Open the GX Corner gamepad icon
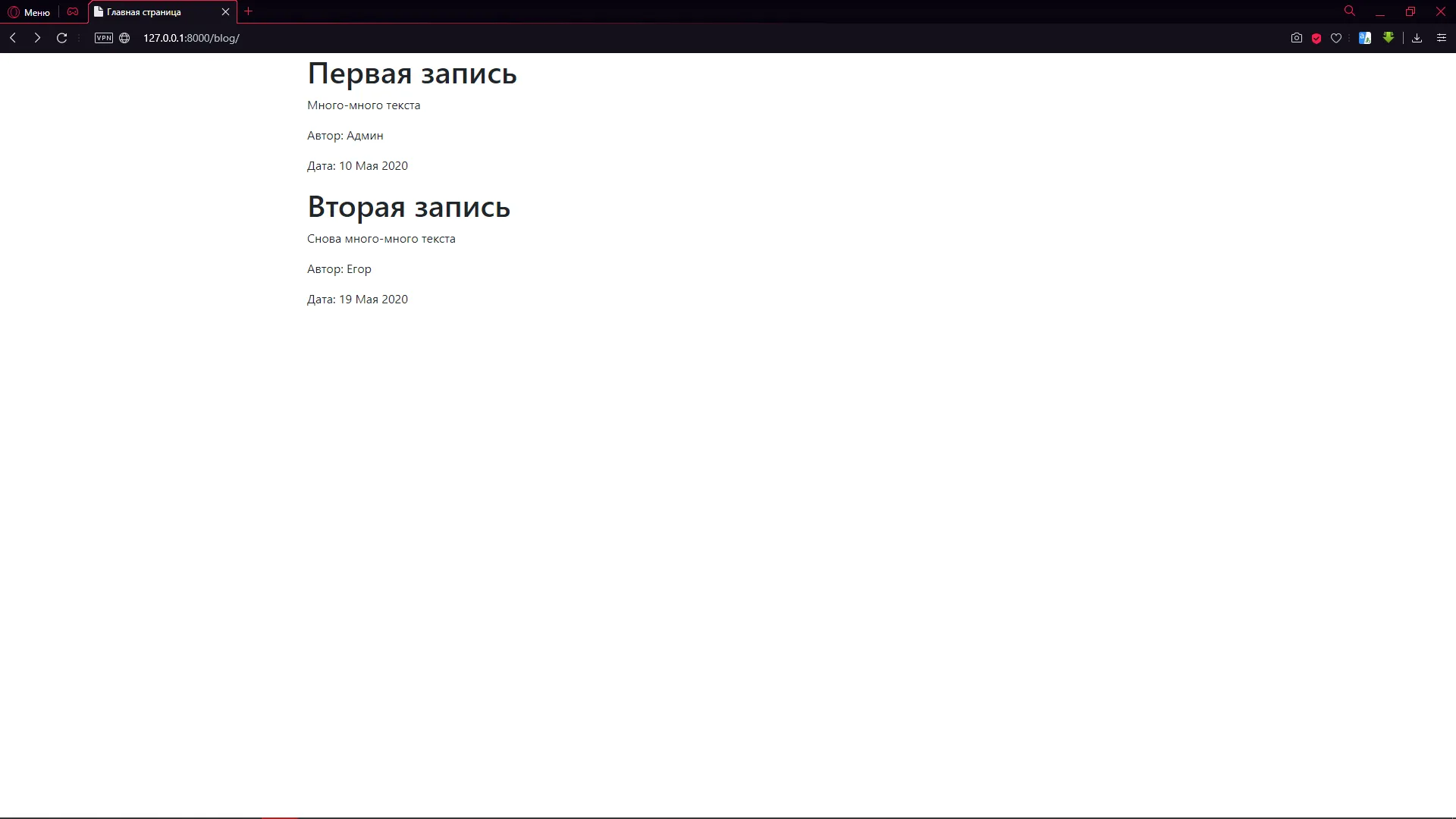Screen dimensions: 1456x819 coord(73,12)
